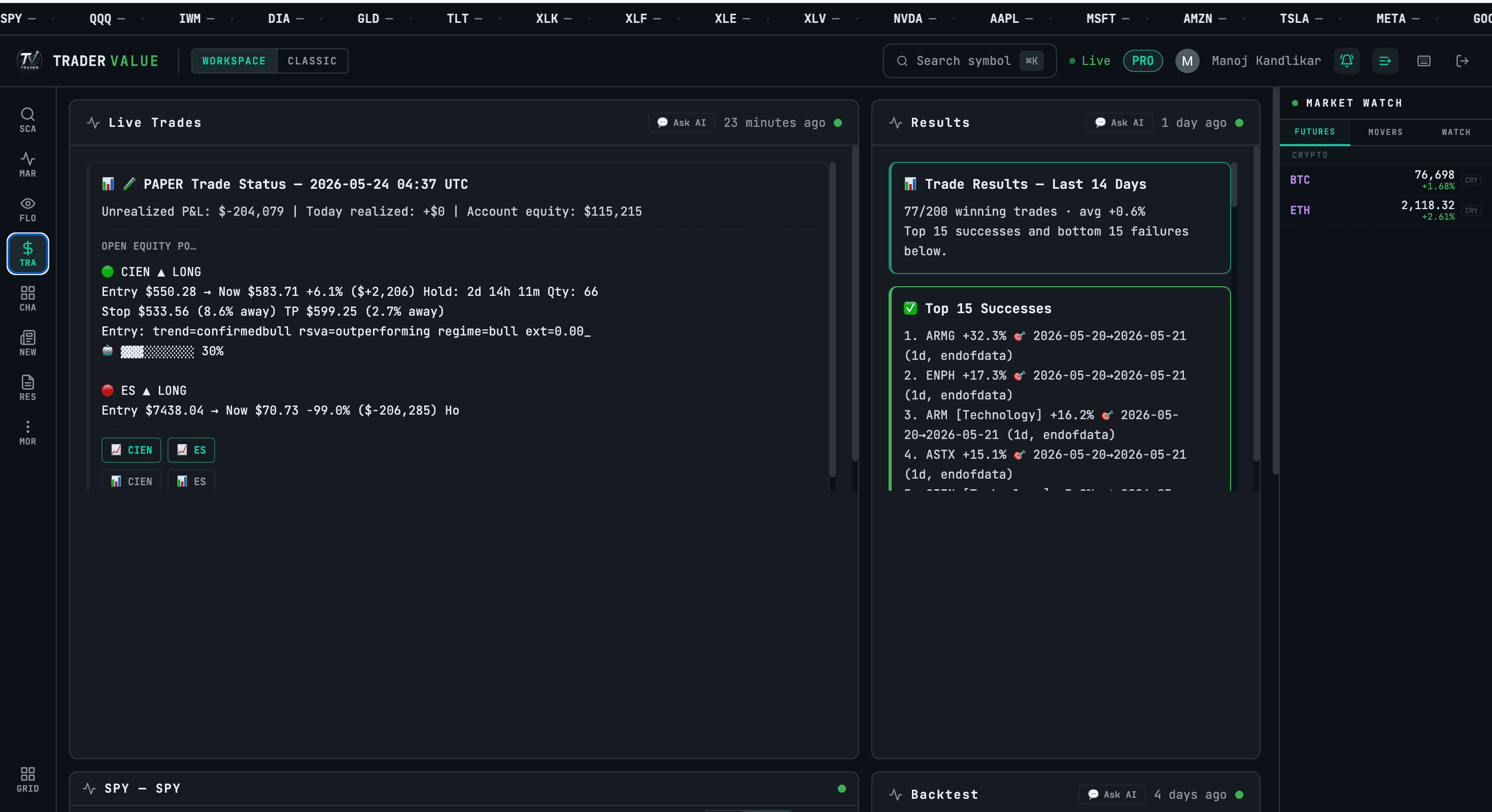Click the ASTX +15.1% result entry
The width and height of the screenshot is (1492, 812).
[x=1045, y=464]
